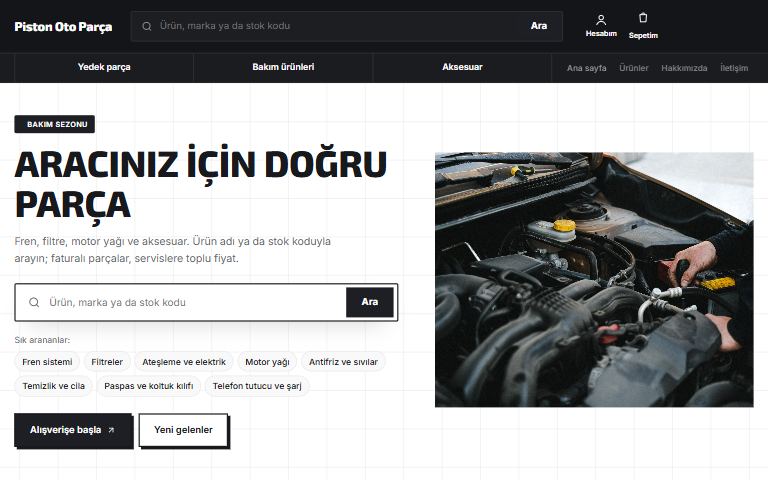Go to the Piston Oto Parça logo
The height and width of the screenshot is (480, 768).
[x=63, y=26]
